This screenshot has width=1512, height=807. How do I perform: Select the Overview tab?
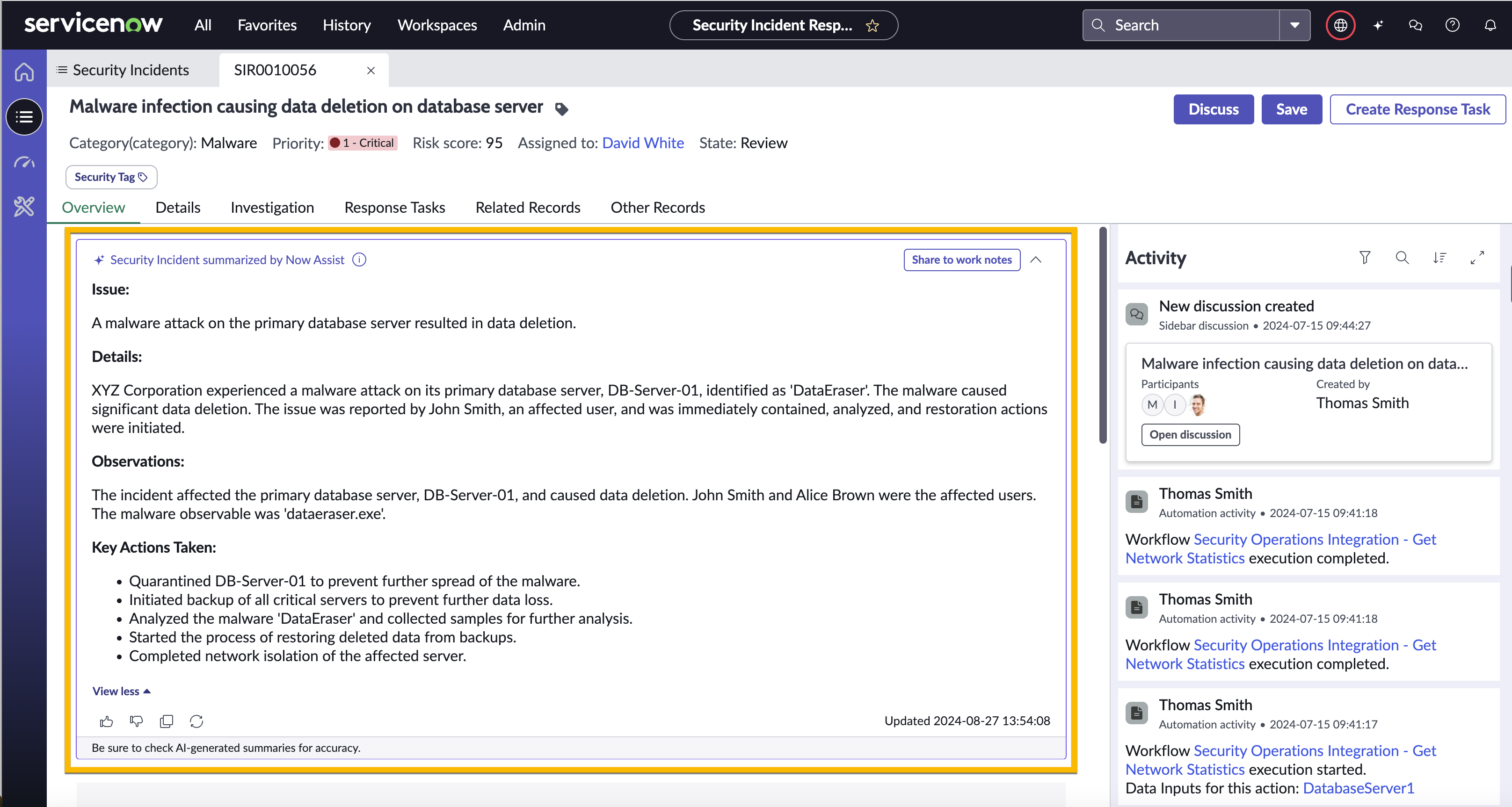(x=93, y=208)
